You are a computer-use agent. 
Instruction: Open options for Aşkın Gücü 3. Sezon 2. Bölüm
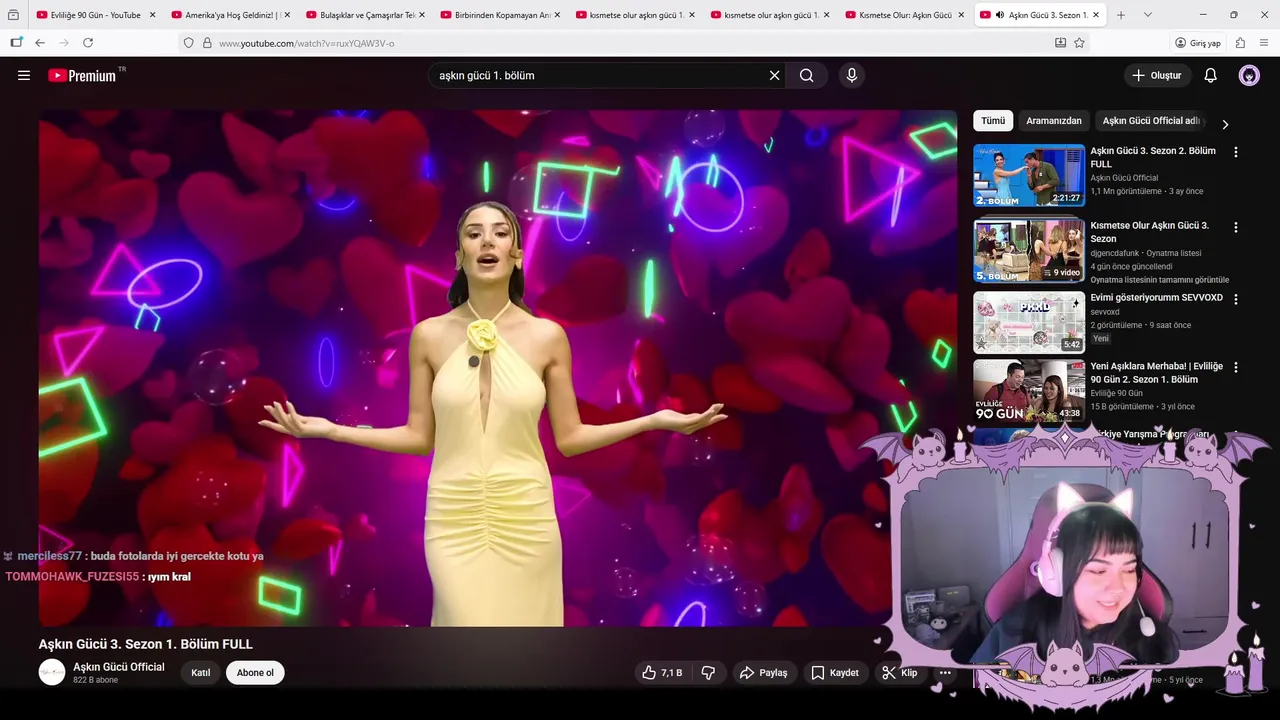click(1235, 152)
